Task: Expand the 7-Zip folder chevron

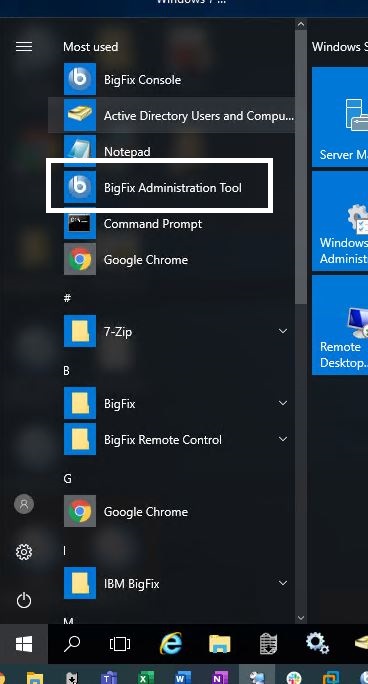Action: pyautogui.click(x=283, y=331)
